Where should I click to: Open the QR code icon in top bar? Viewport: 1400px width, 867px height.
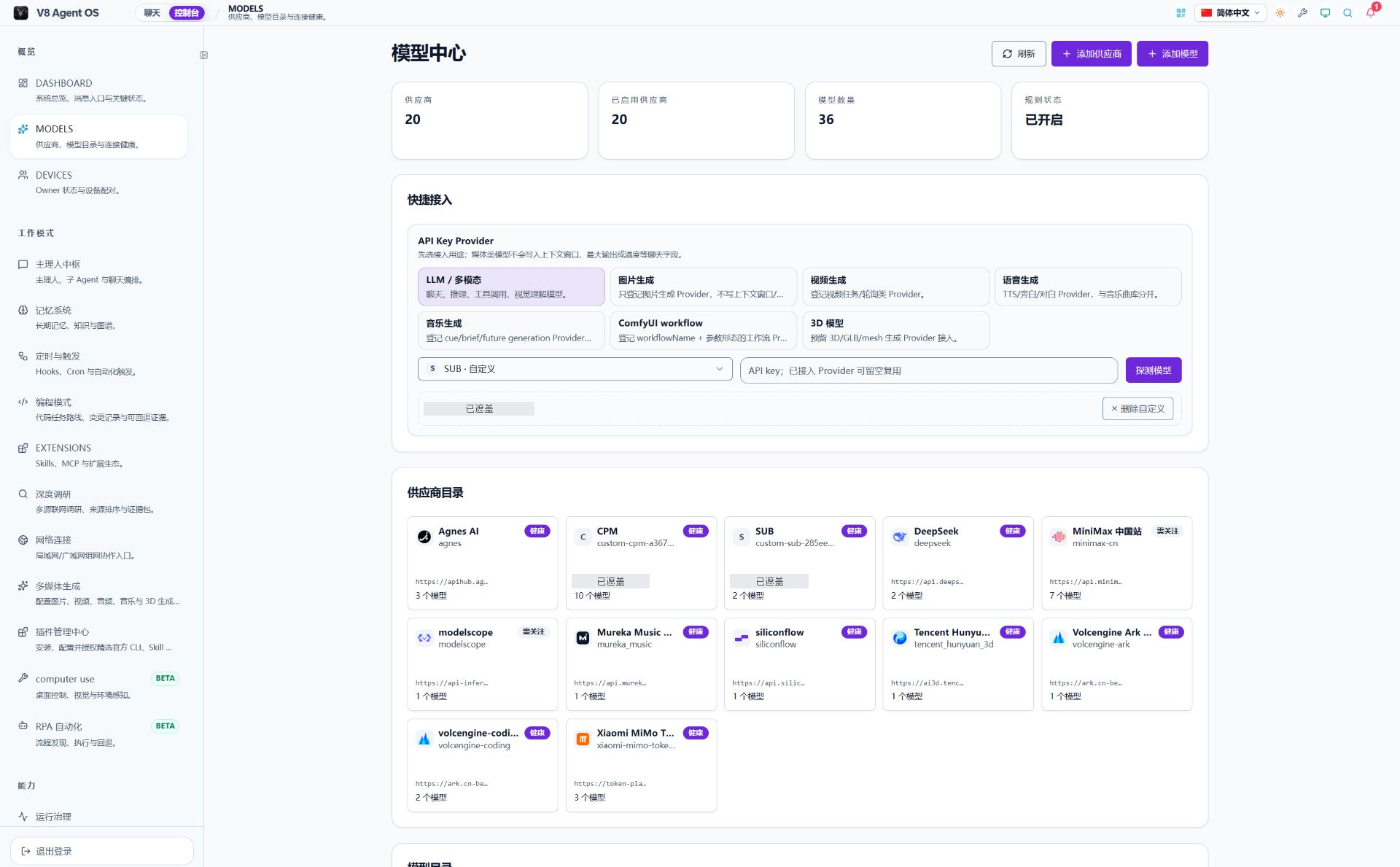1181,12
